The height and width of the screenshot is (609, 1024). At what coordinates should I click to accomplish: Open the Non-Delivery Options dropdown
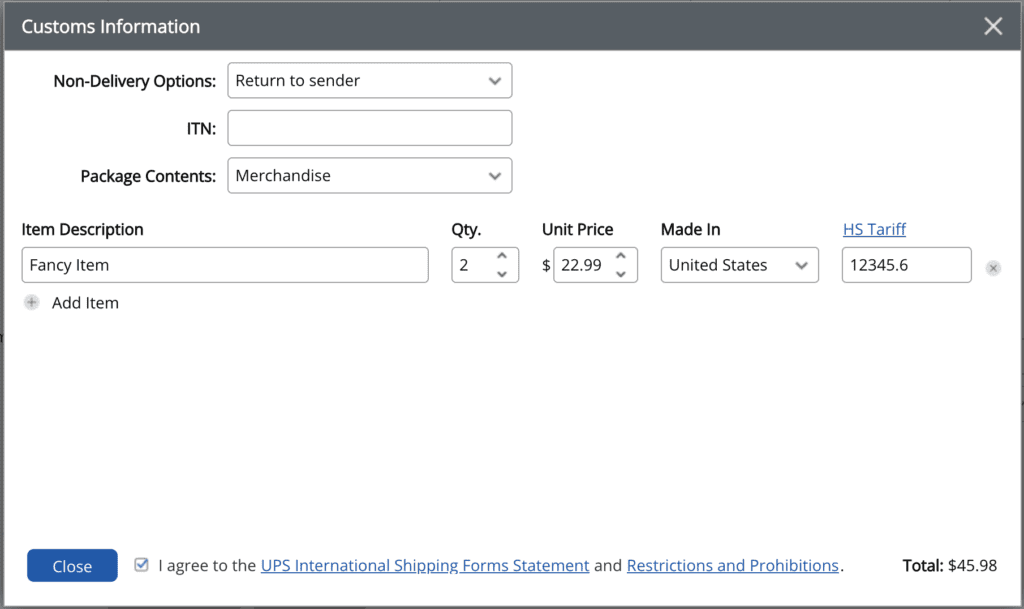click(x=370, y=80)
